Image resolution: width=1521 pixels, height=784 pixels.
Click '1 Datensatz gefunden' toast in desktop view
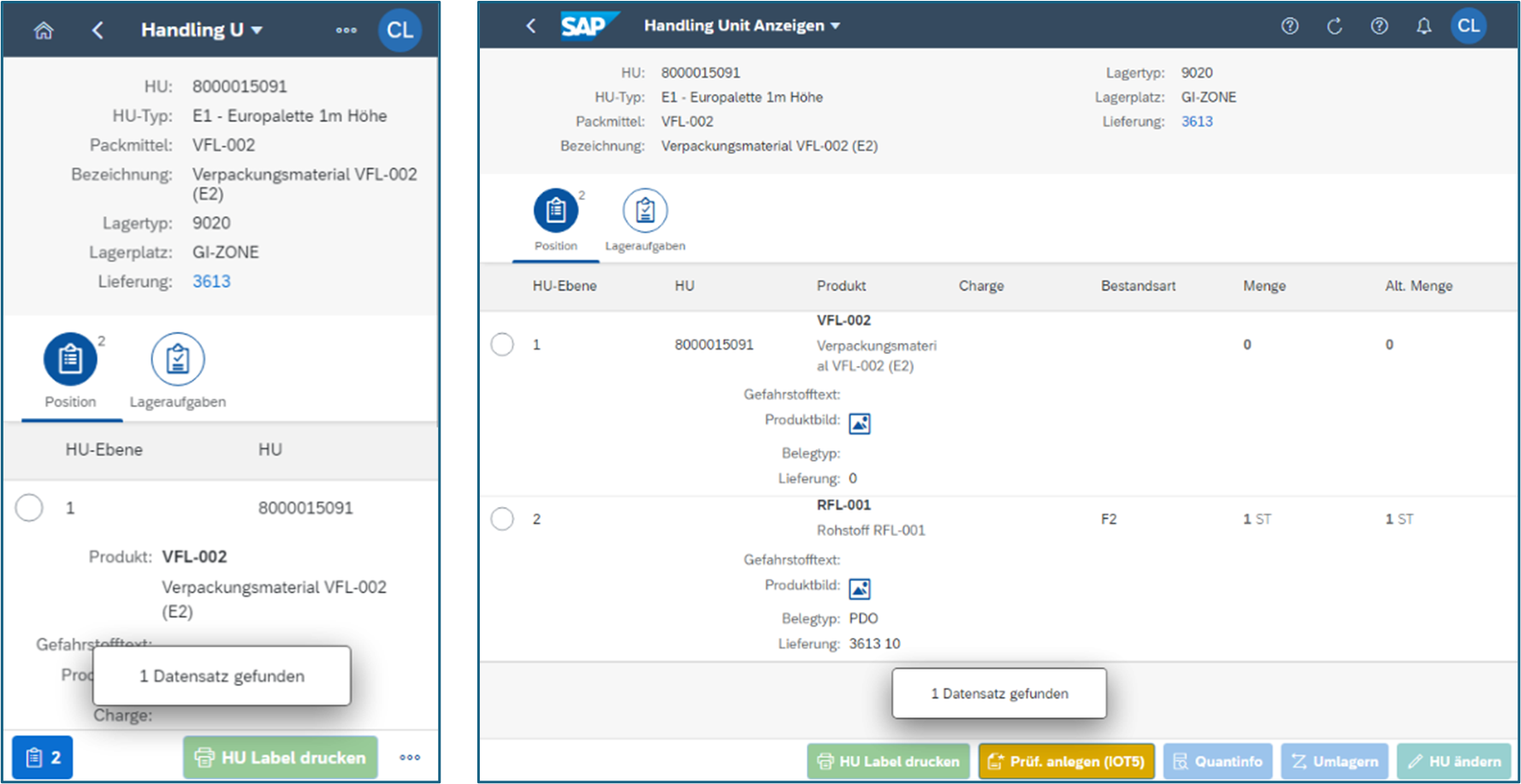coord(999,693)
